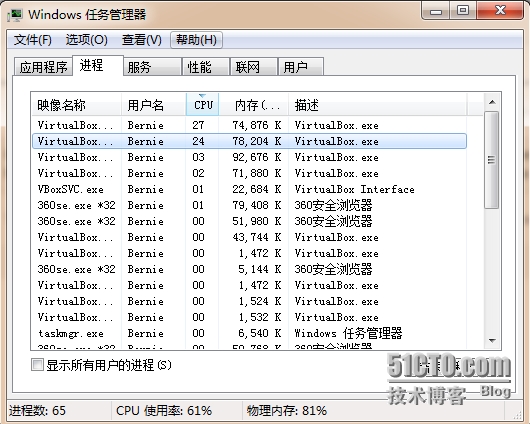Click the Windows 任务管理器 description cell
This screenshot has width=530, height=424.
(348, 333)
